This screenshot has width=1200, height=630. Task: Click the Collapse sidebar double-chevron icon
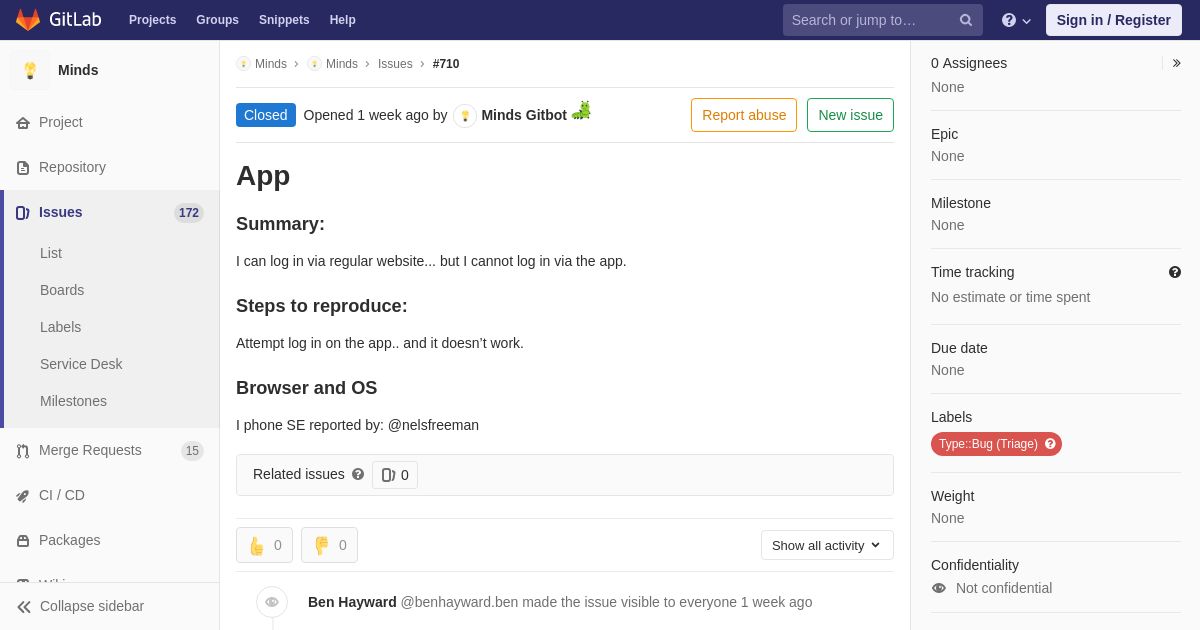pos(24,607)
